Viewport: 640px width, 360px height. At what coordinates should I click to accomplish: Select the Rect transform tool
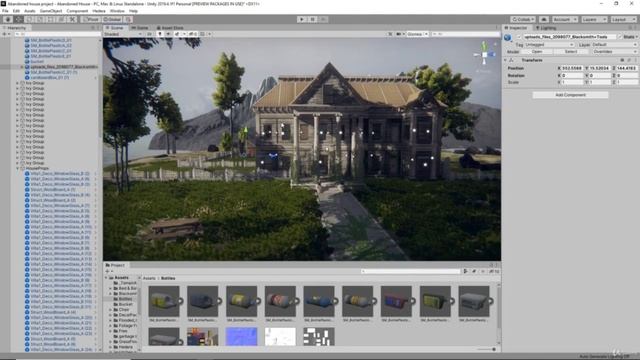(x=51, y=19)
